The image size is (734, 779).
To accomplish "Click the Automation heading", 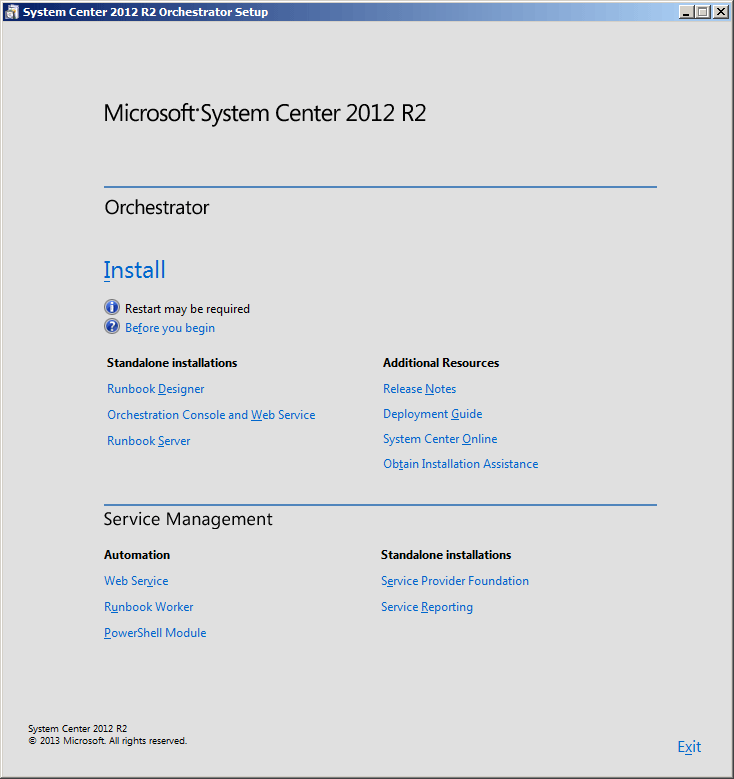I will pos(137,555).
